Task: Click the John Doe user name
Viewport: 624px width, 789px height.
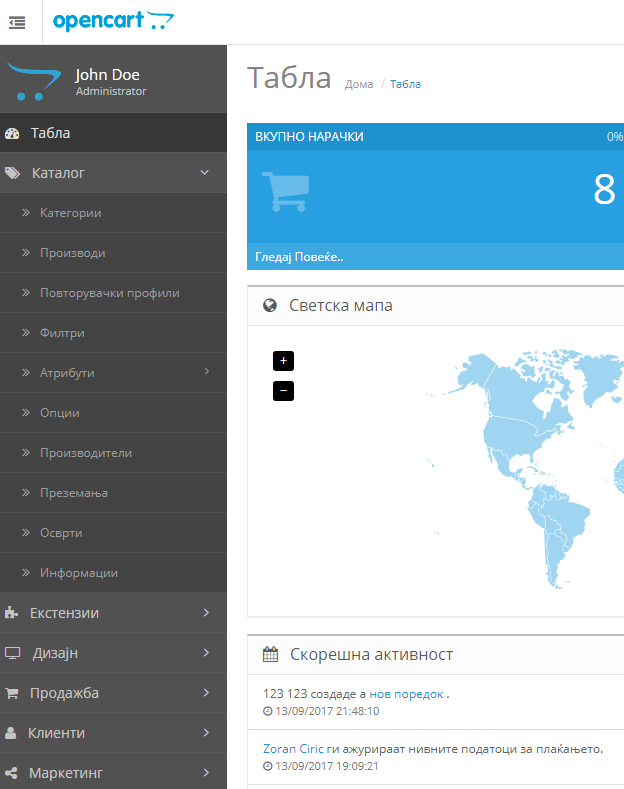Action: (107, 74)
